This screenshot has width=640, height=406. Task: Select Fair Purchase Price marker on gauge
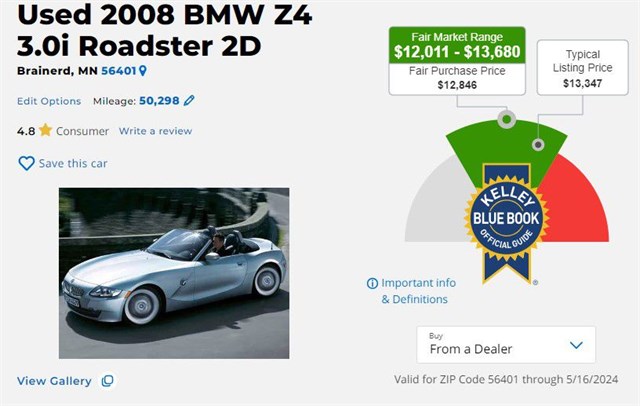pos(507,120)
